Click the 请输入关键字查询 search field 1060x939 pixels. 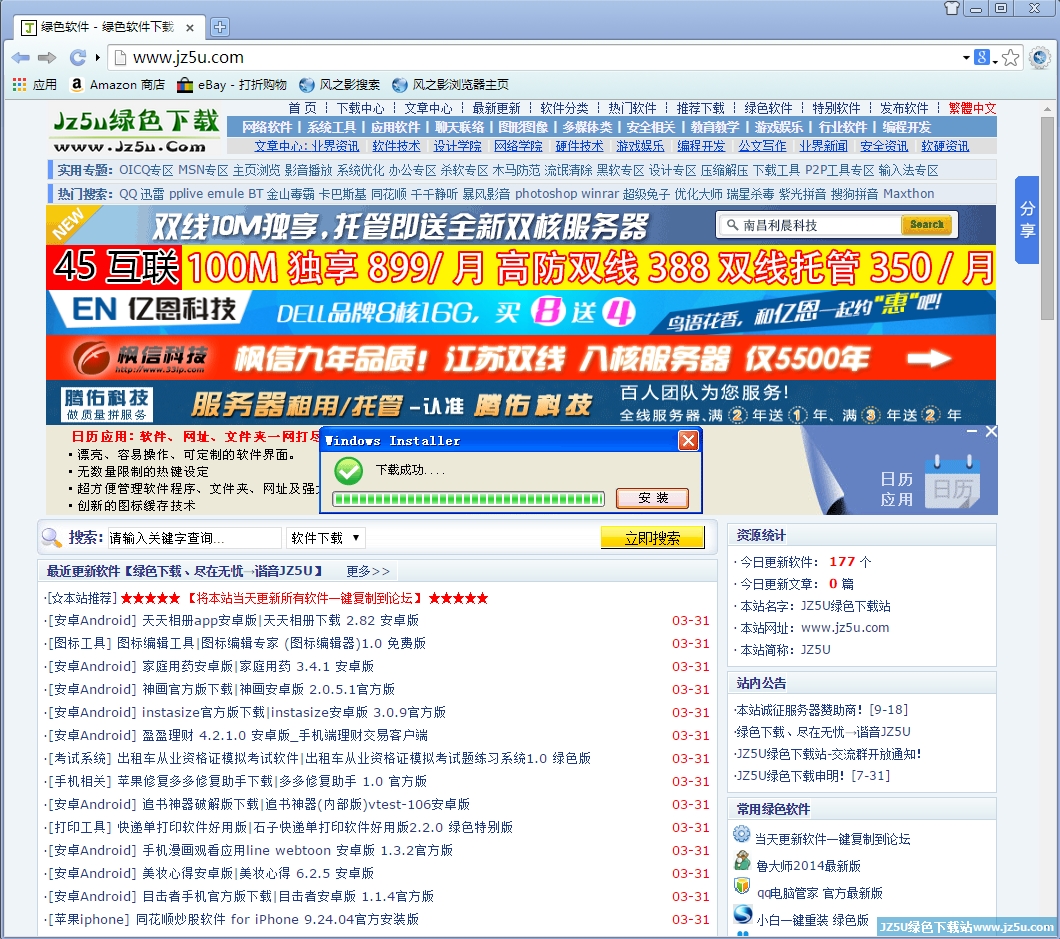(194, 538)
